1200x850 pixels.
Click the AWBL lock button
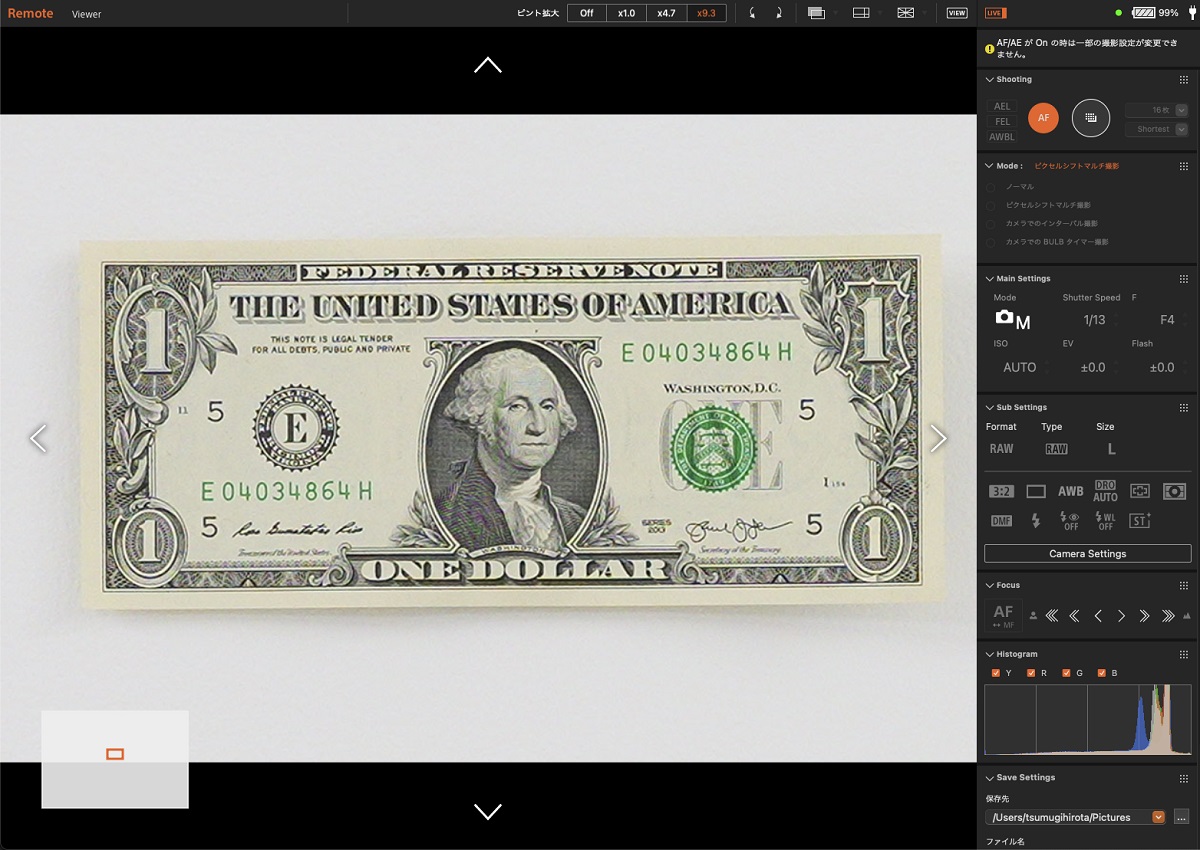(x=1002, y=137)
